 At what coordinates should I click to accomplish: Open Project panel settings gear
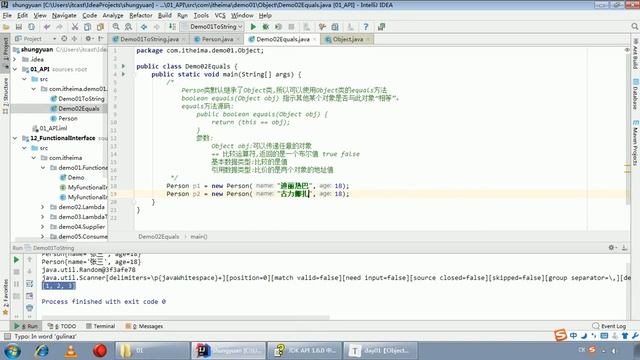(x=88, y=39)
